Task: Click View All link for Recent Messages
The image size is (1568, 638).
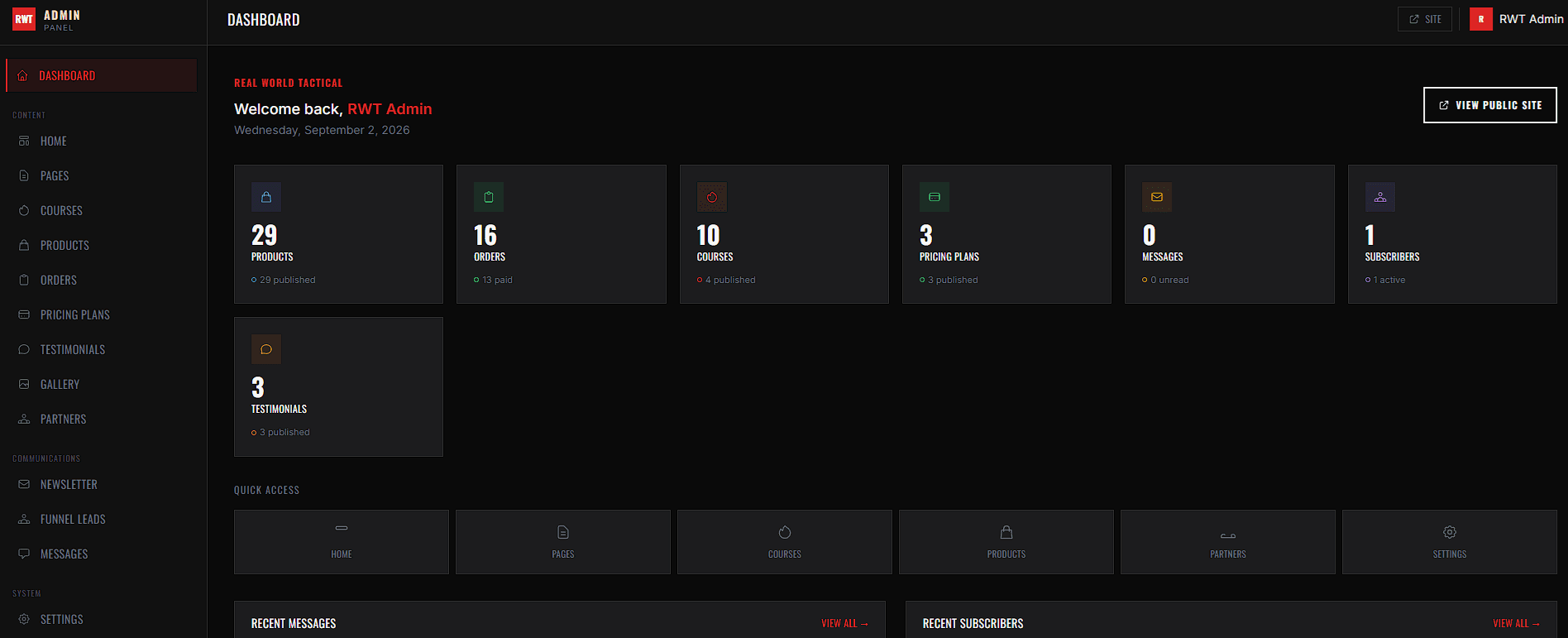Action: tap(844, 623)
